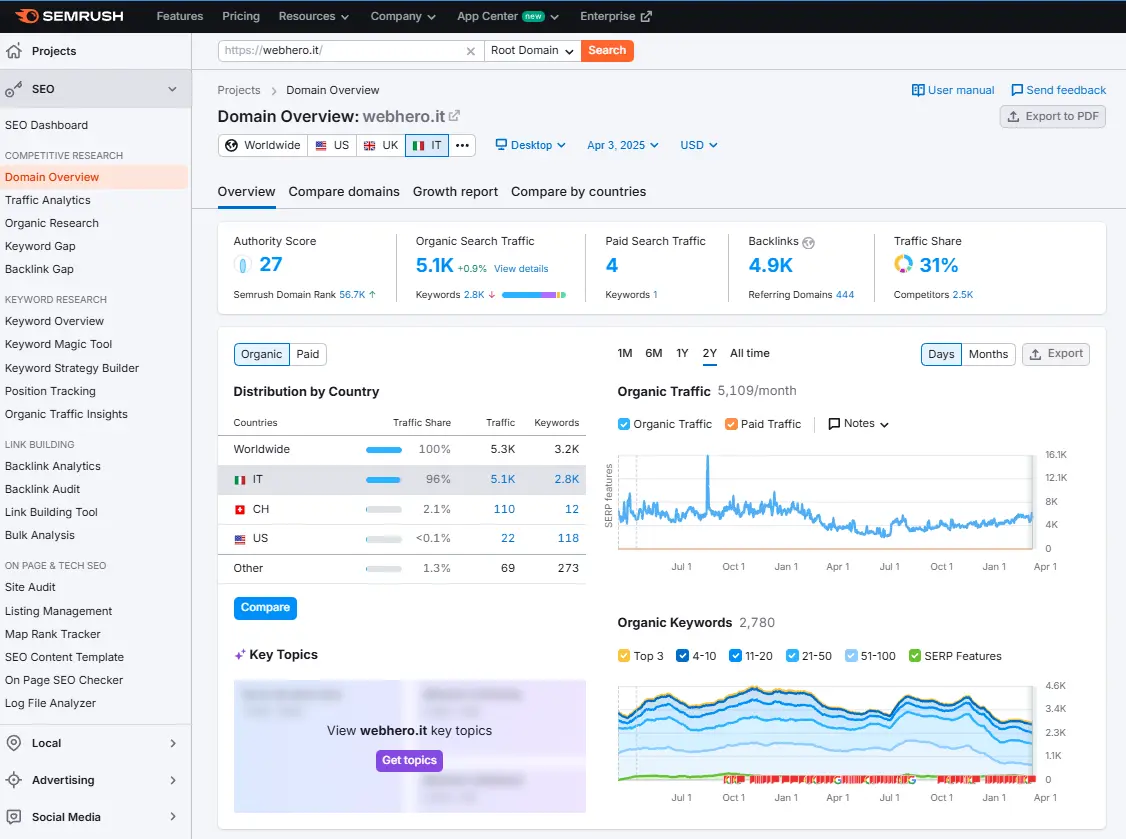Select the UK flag database
The image size is (1126, 839).
click(x=369, y=145)
